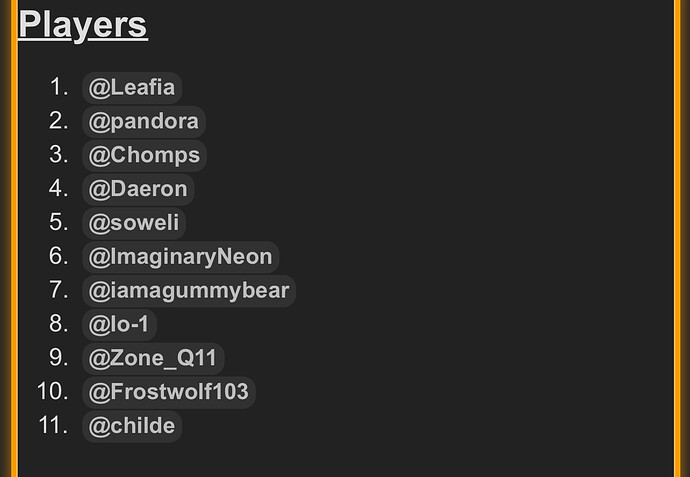
Task: Open @iamagummybear player mention
Action: pyautogui.click(x=189, y=291)
